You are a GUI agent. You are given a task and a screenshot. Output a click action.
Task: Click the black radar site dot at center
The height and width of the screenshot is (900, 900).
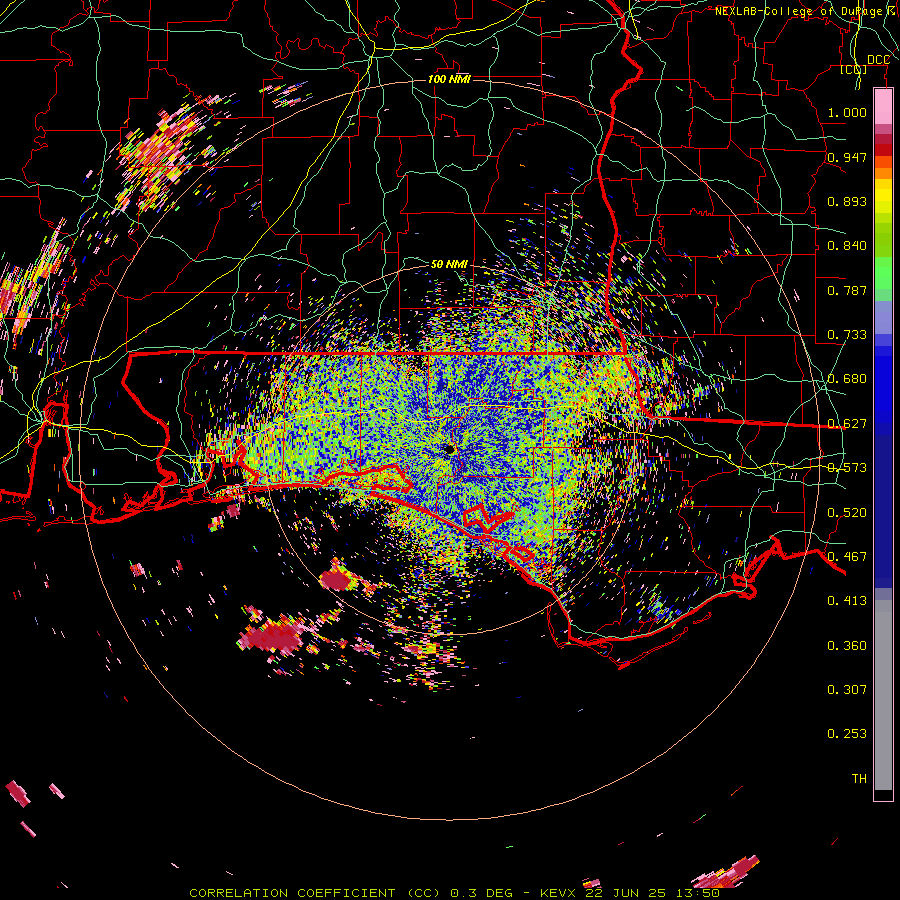(x=449, y=449)
